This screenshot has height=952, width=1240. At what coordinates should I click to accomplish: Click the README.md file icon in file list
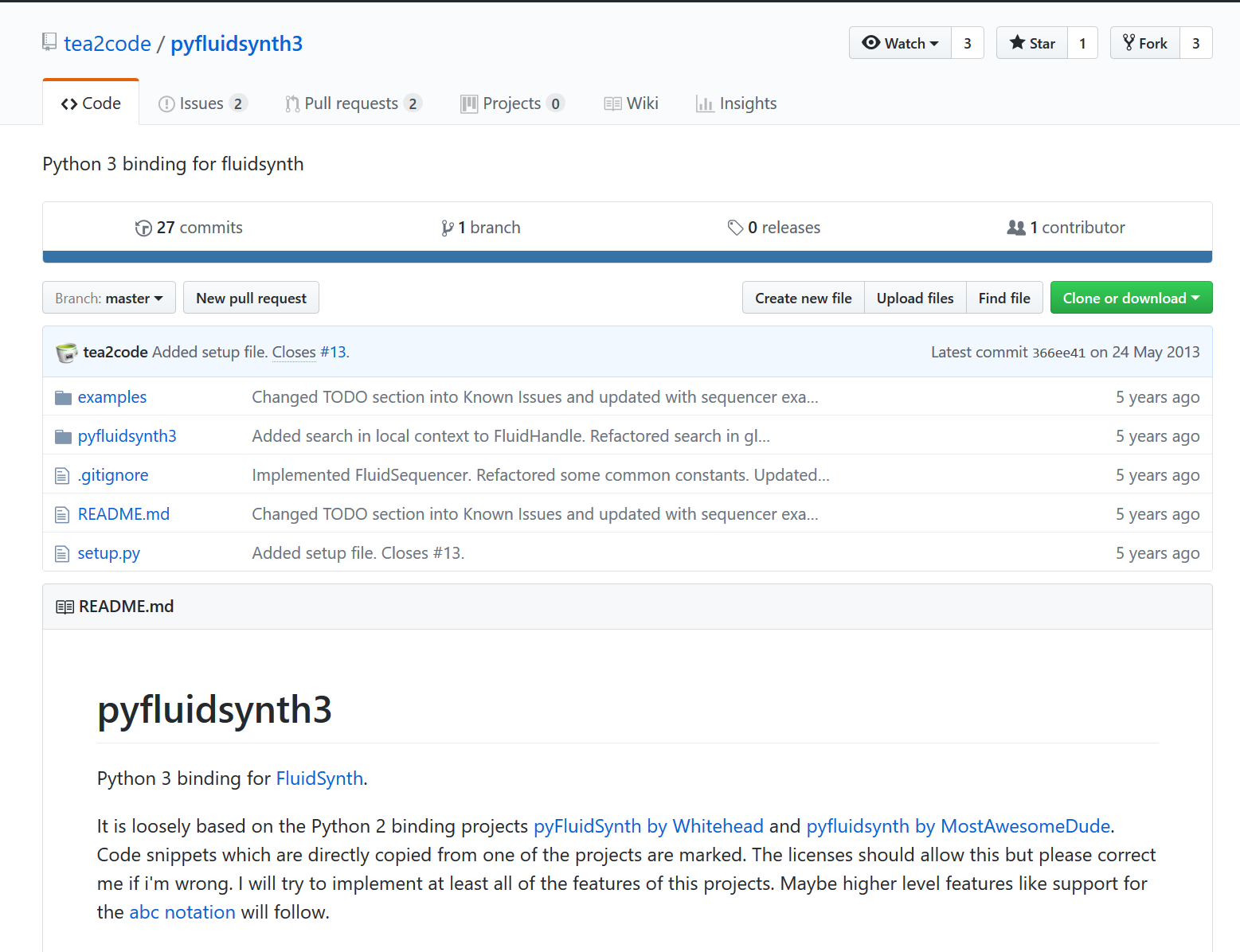click(x=62, y=514)
